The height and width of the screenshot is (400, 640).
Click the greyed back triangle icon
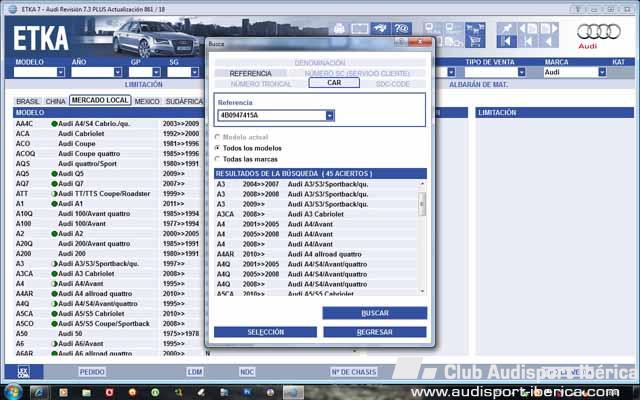(549, 41)
